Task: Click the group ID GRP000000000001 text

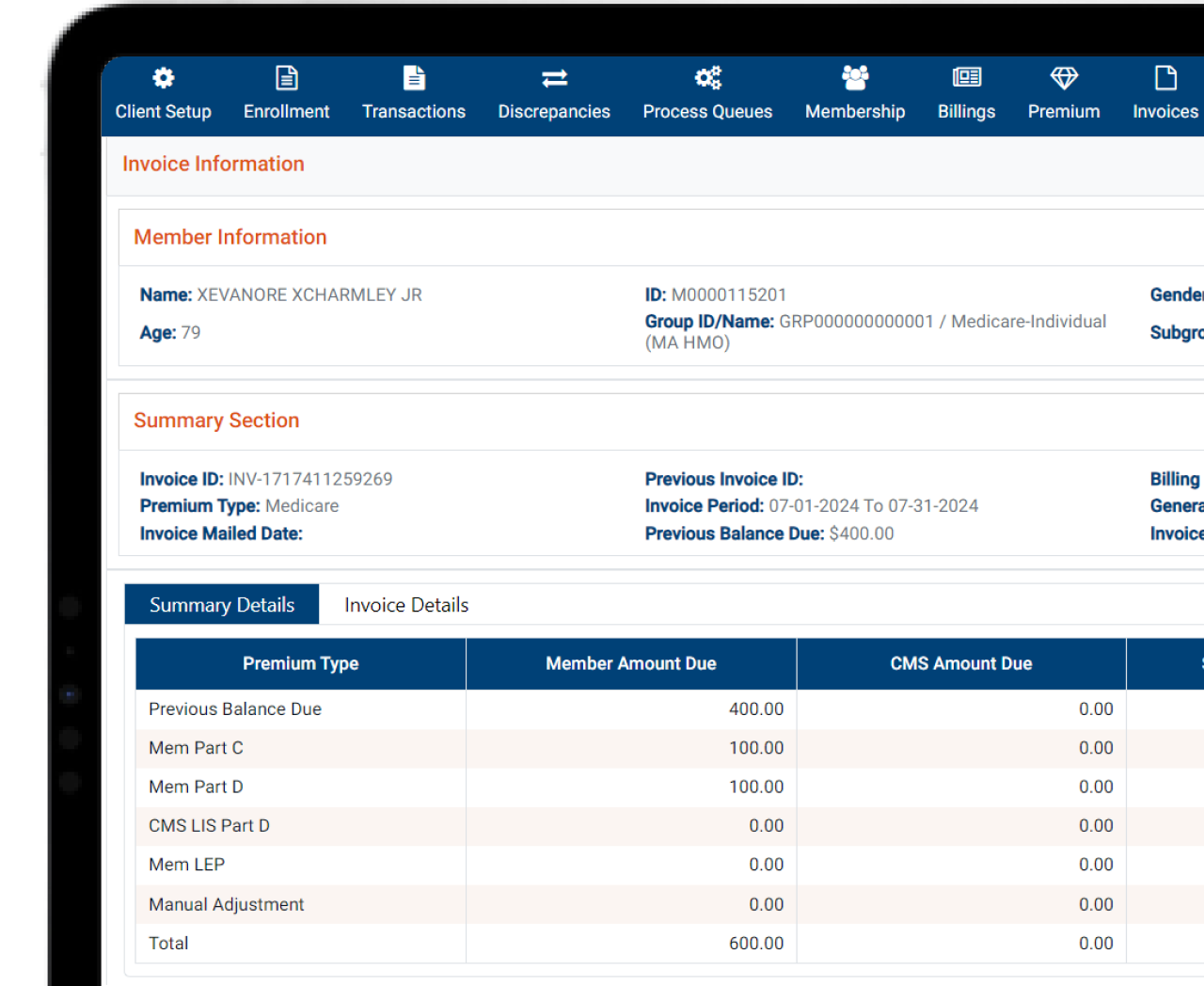Action: (856, 321)
